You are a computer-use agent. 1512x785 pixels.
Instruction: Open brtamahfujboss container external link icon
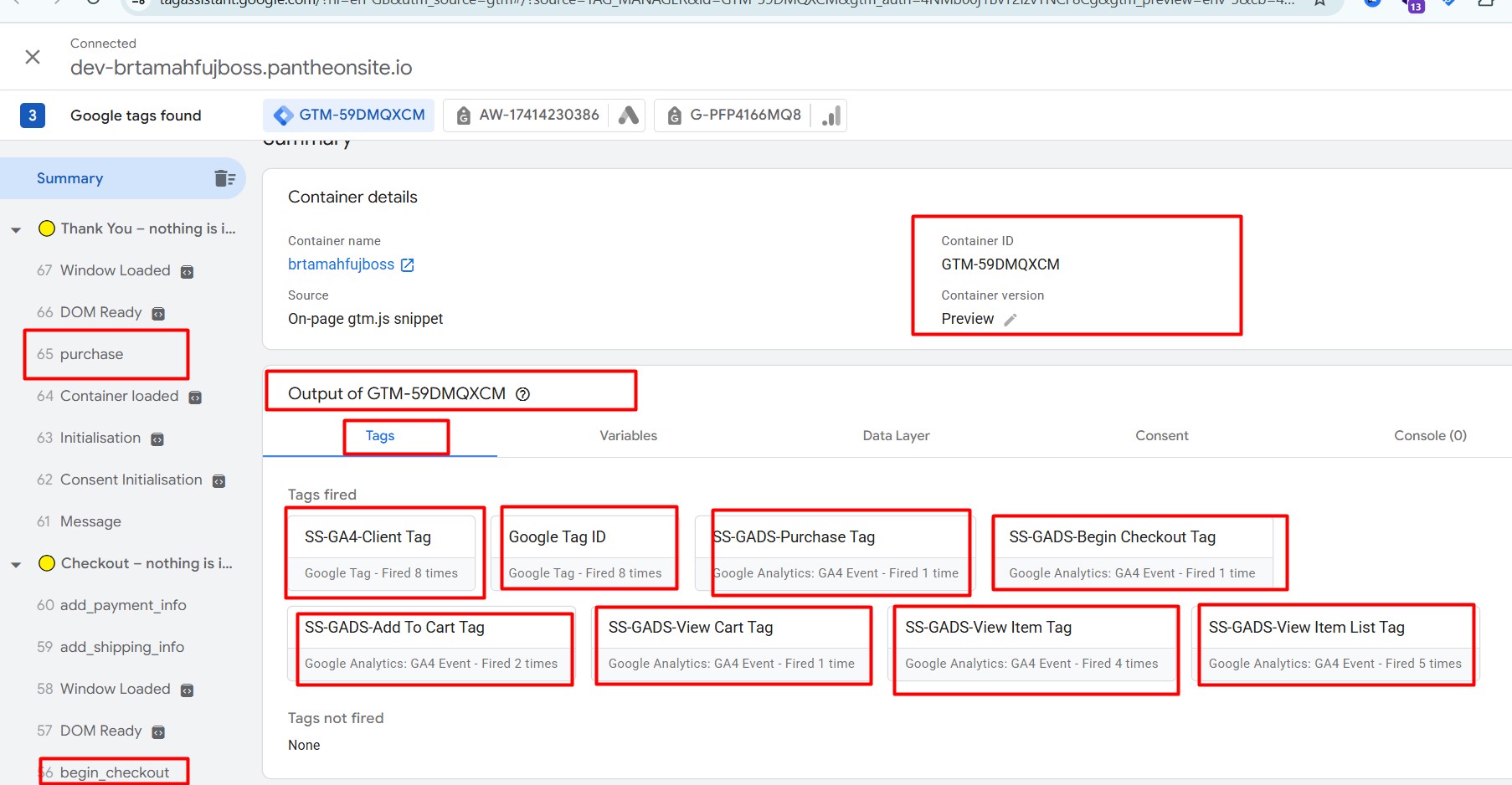(x=408, y=265)
